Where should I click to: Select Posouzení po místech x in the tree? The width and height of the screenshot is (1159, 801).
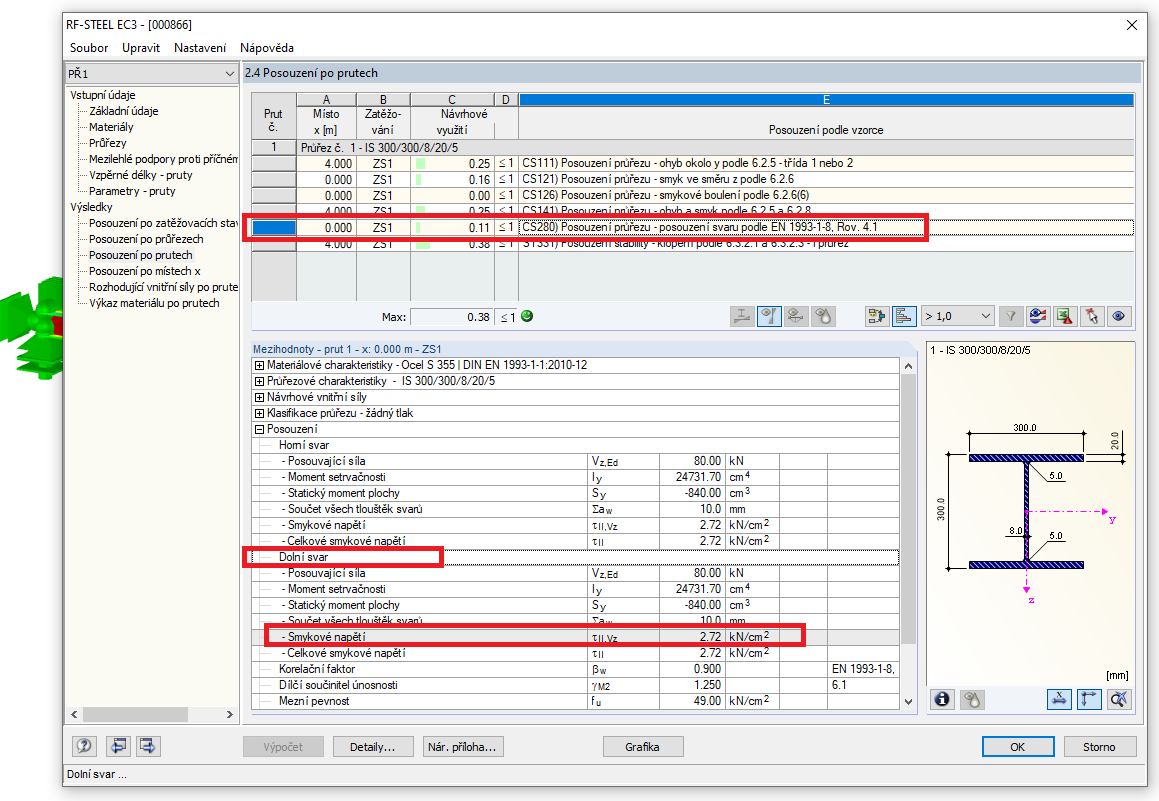tap(144, 271)
